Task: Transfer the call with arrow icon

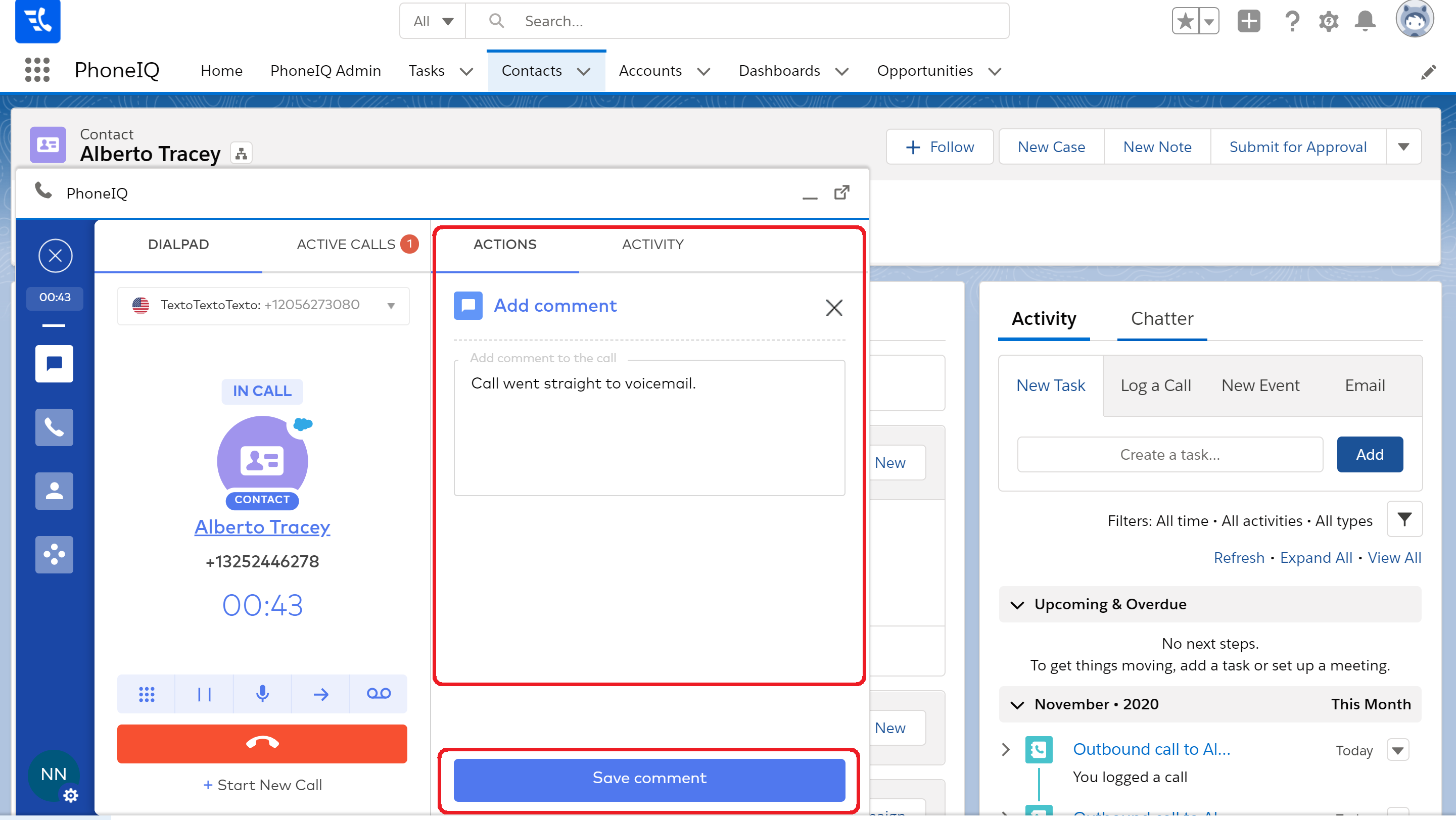Action: [320, 695]
